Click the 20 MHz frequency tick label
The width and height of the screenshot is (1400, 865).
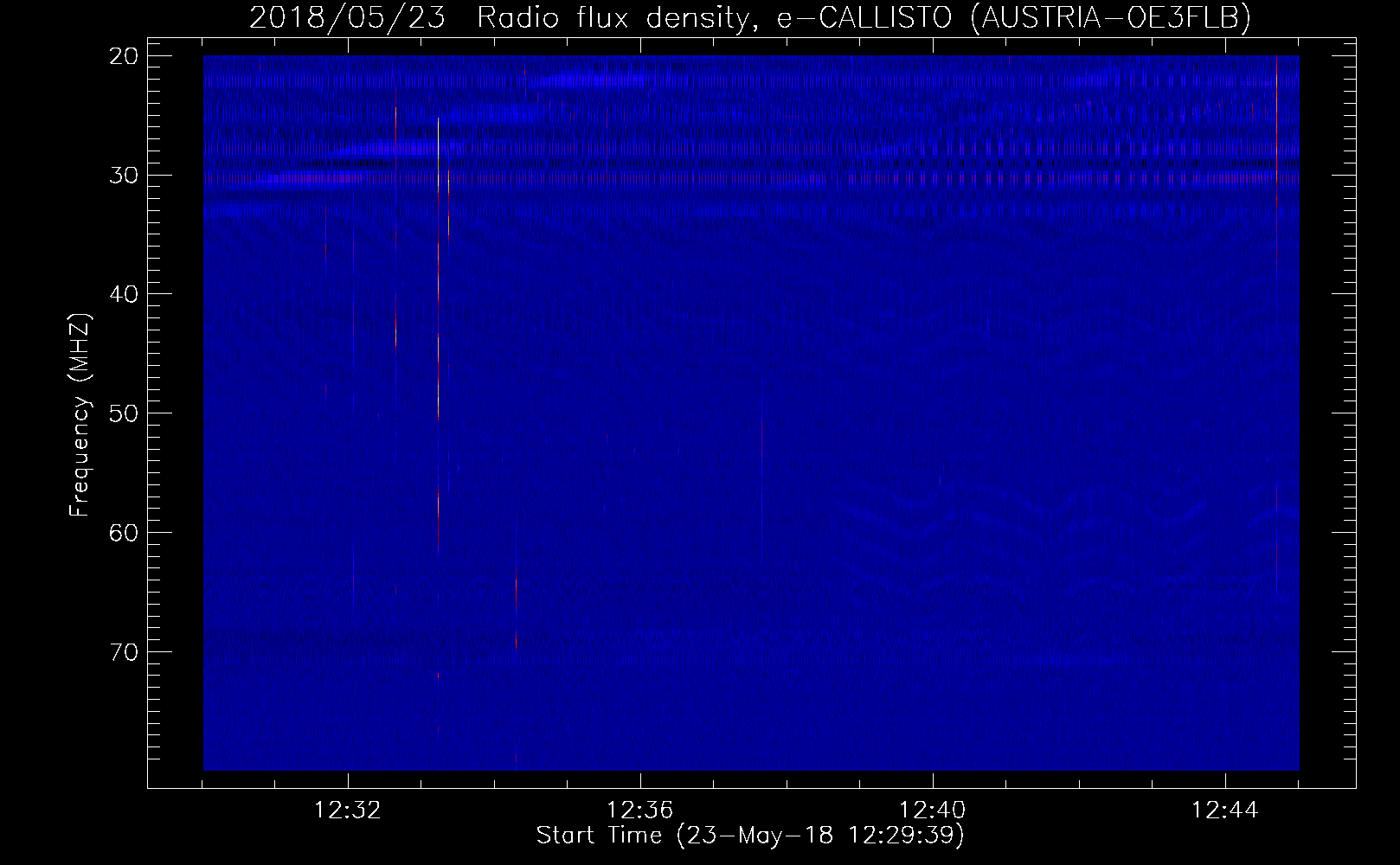click(125, 56)
